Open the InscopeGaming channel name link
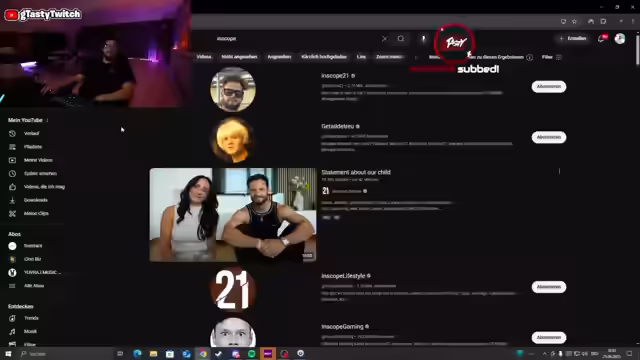This screenshot has height=360, width=640. [x=342, y=327]
